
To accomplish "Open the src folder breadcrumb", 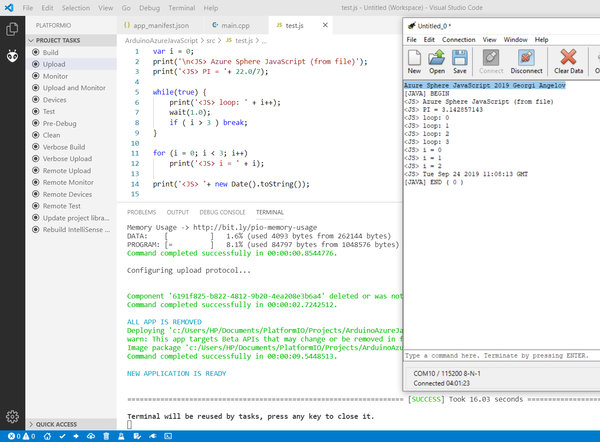I will tap(210, 41).
